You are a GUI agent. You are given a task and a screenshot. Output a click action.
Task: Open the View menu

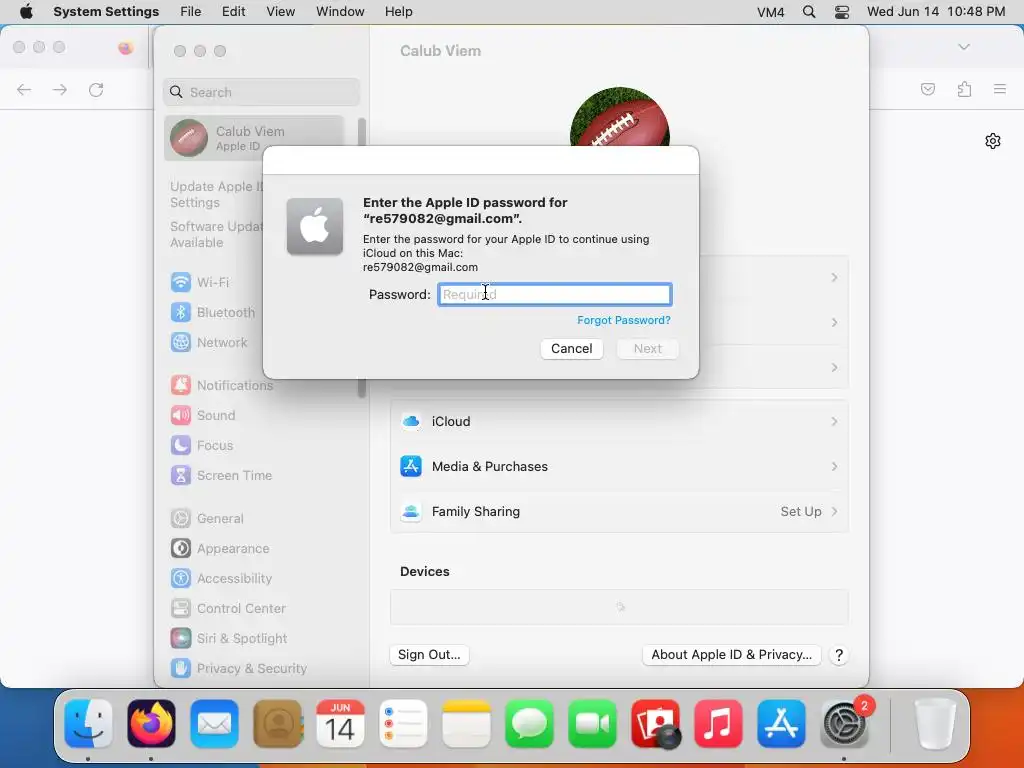pos(280,12)
